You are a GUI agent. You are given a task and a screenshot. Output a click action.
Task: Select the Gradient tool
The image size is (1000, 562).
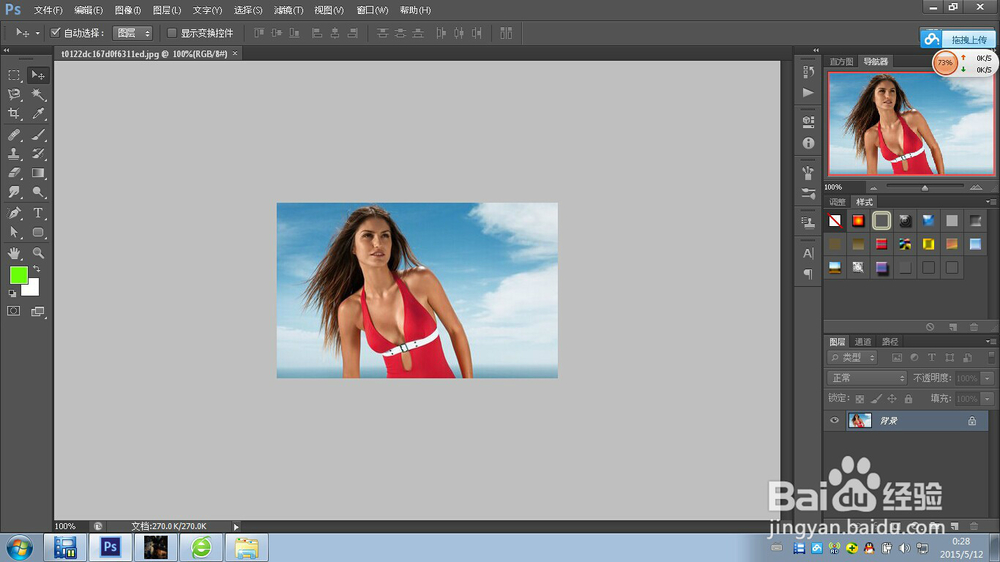pos(38,173)
